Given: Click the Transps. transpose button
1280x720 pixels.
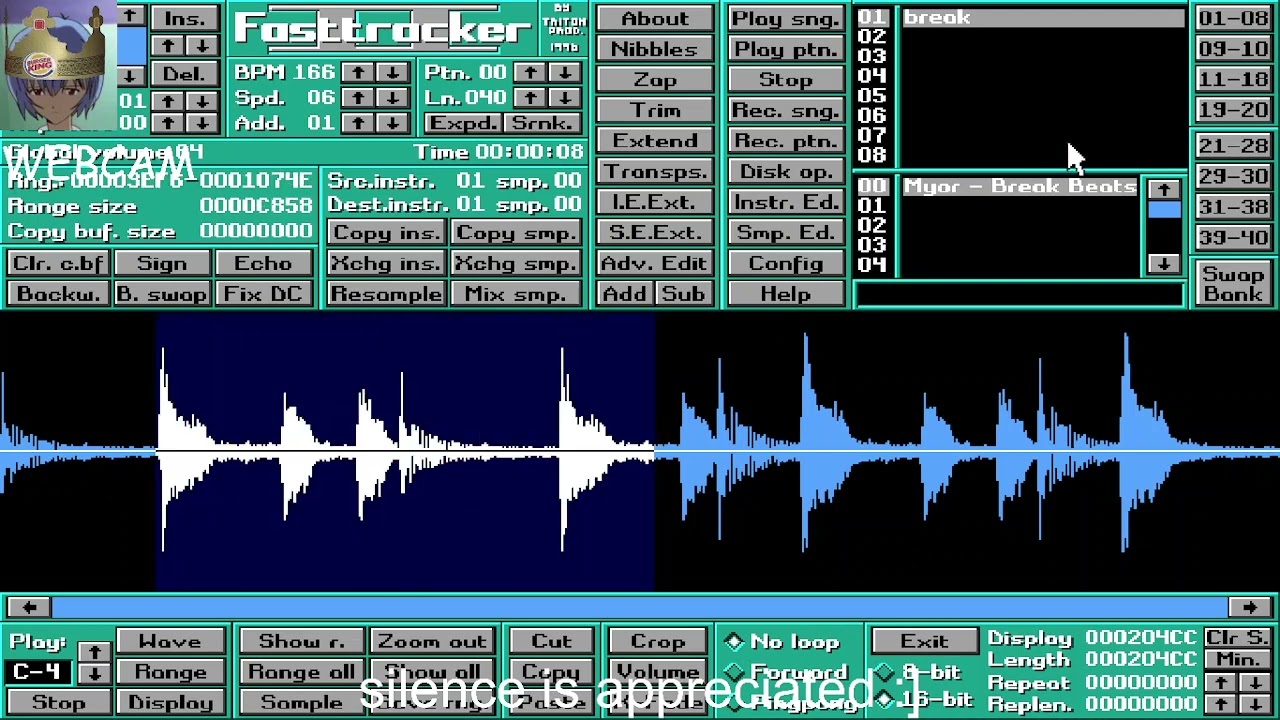Looking at the screenshot, I should 655,171.
